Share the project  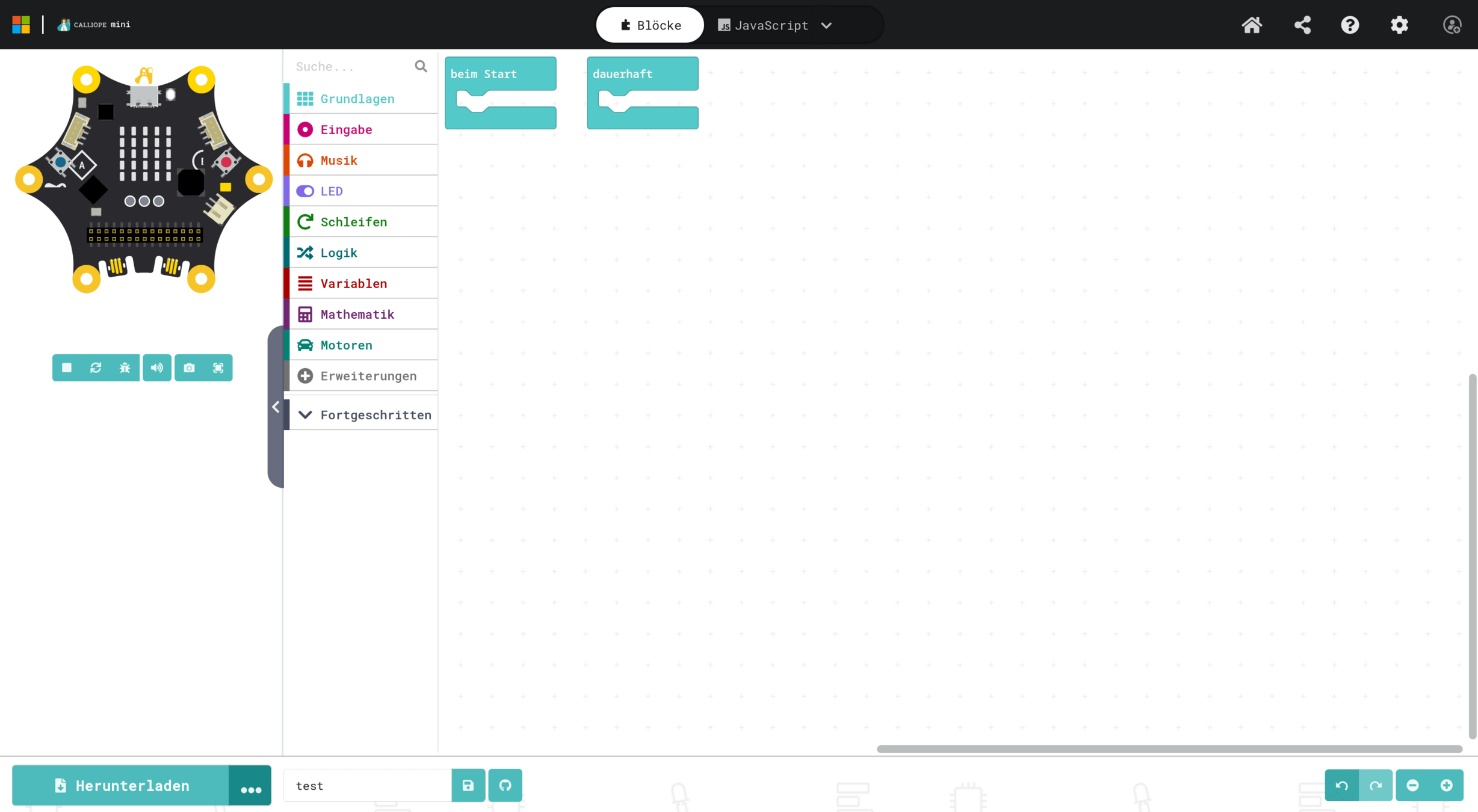coord(1302,25)
